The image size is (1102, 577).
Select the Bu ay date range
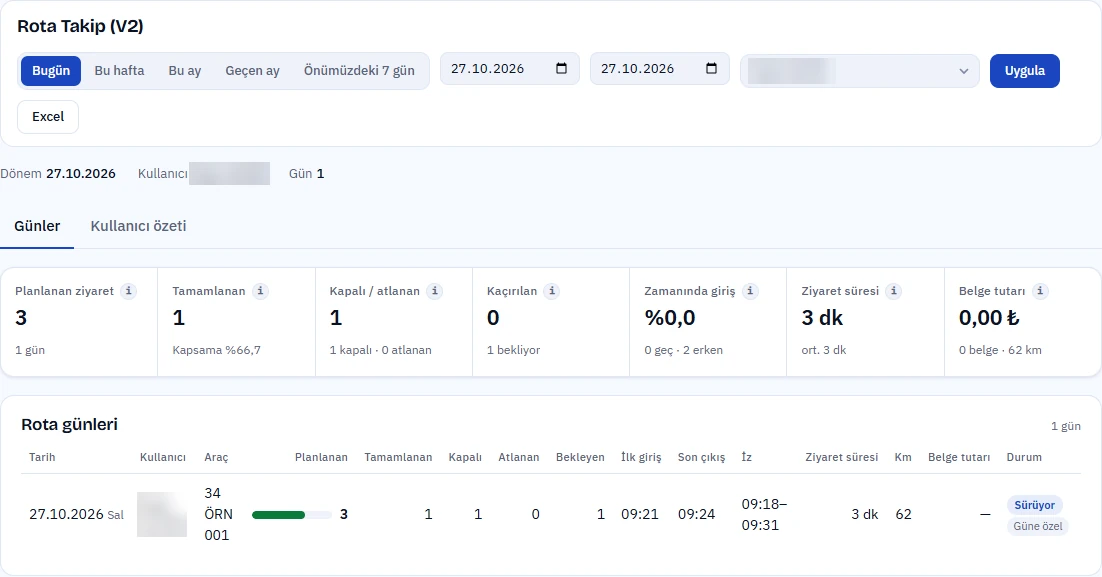[x=185, y=71]
